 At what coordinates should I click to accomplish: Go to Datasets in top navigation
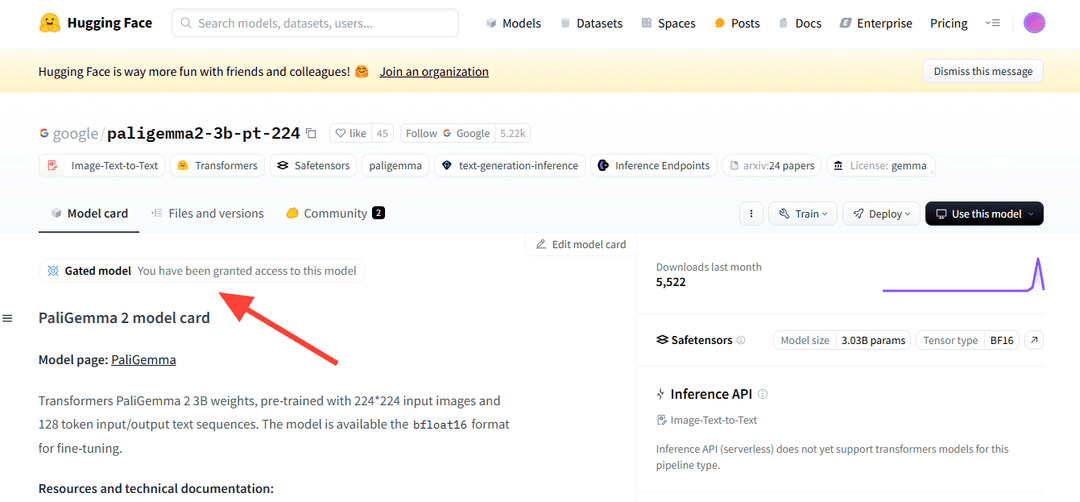591,23
